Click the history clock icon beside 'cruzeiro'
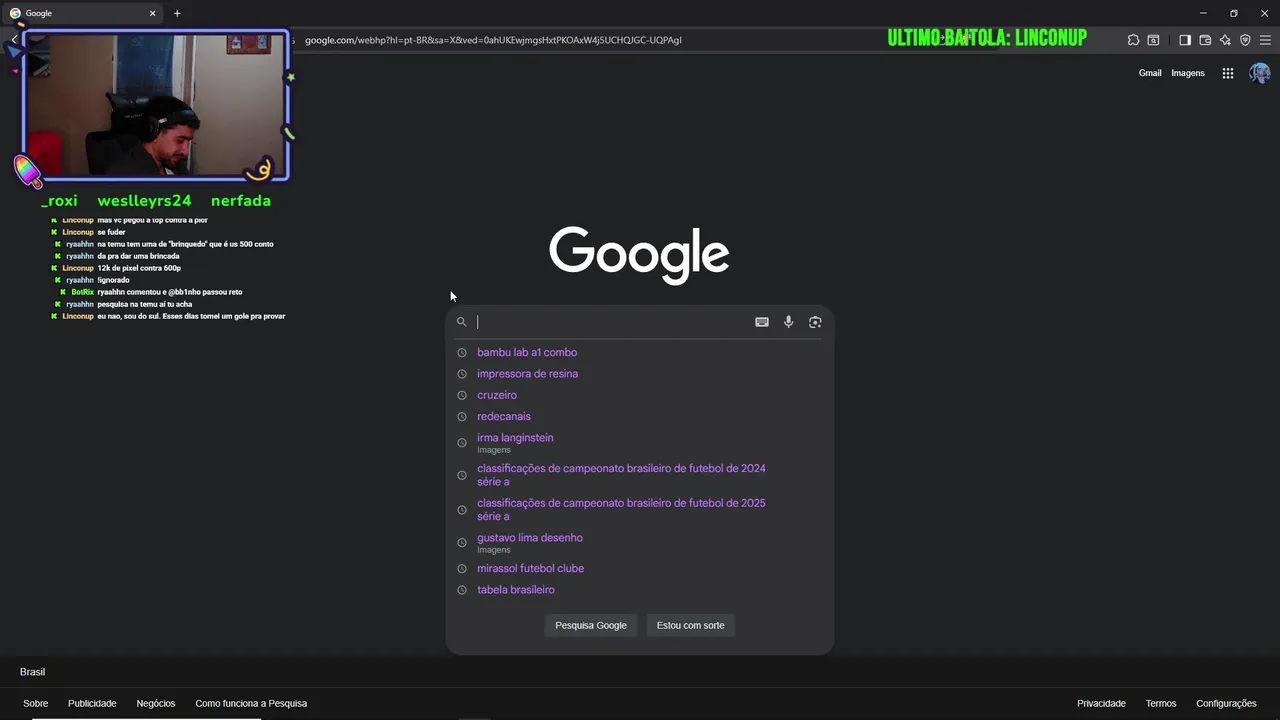Viewport: 1280px width, 720px height. pos(462,395)
